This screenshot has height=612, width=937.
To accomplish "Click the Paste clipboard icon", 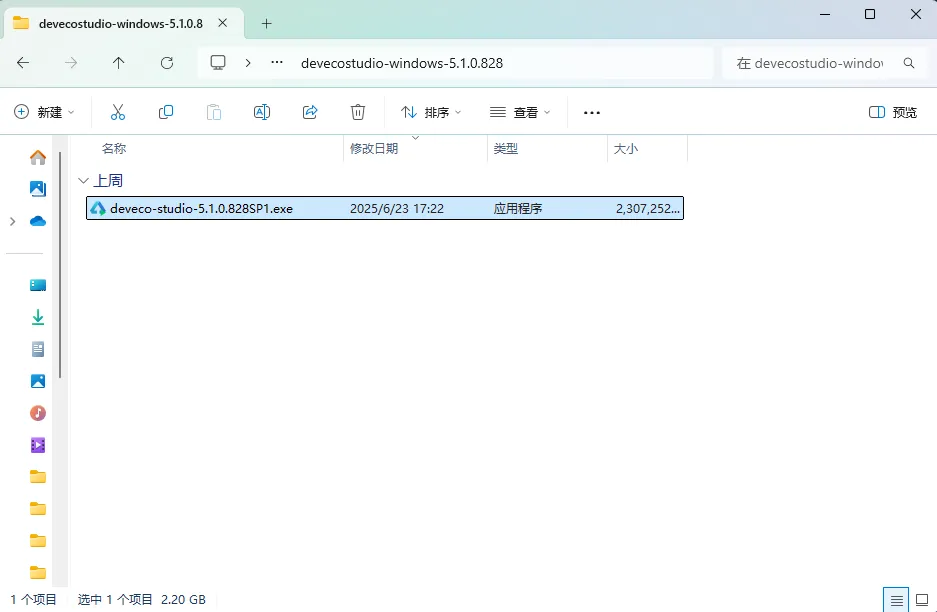I will click(x=214, y=112).
